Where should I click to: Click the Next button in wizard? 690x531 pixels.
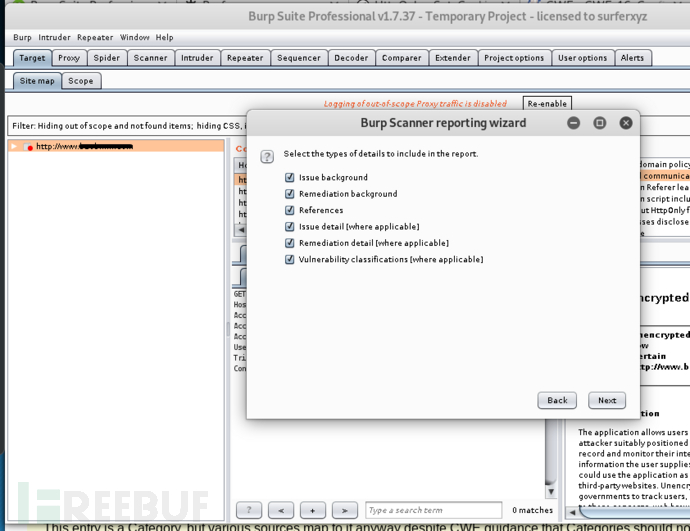click(607, 400)
